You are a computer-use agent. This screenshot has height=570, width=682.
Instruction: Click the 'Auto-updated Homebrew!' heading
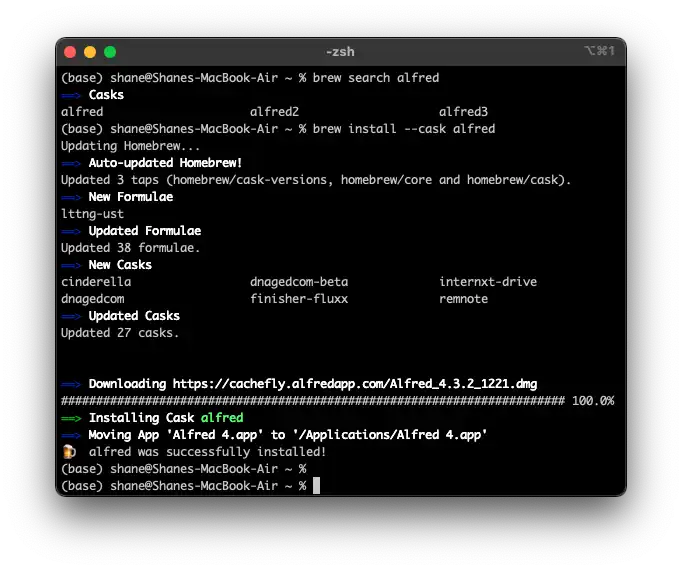[165, 163]
